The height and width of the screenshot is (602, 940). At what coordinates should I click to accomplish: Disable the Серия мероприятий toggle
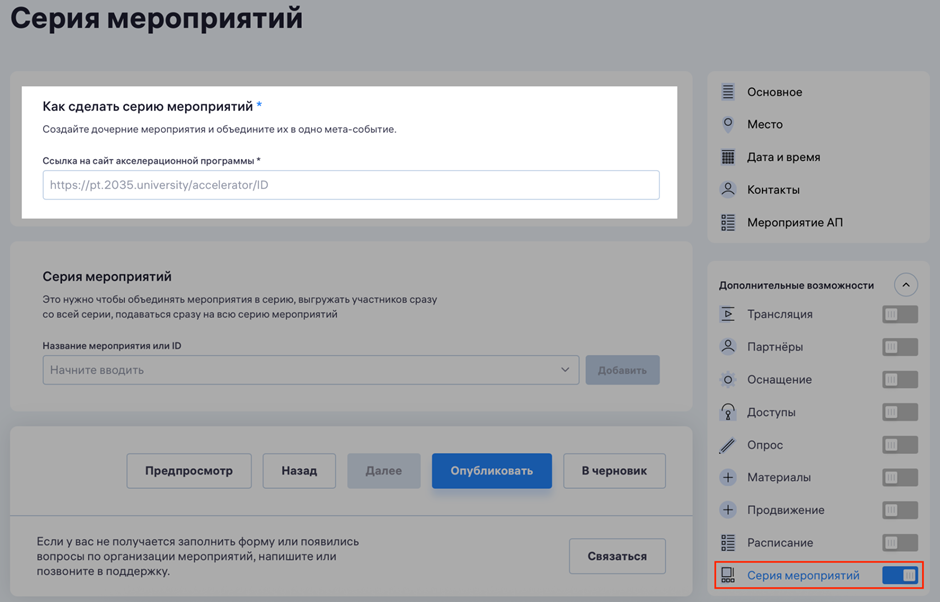900,576
